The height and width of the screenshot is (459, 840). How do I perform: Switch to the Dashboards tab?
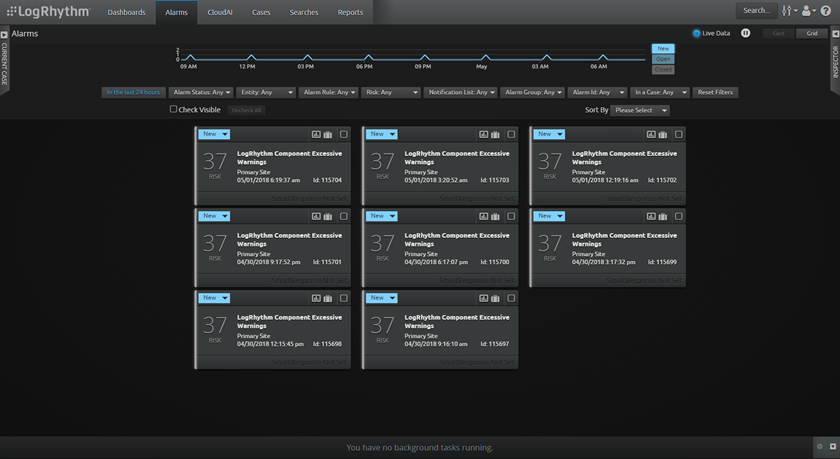[126, 12]
